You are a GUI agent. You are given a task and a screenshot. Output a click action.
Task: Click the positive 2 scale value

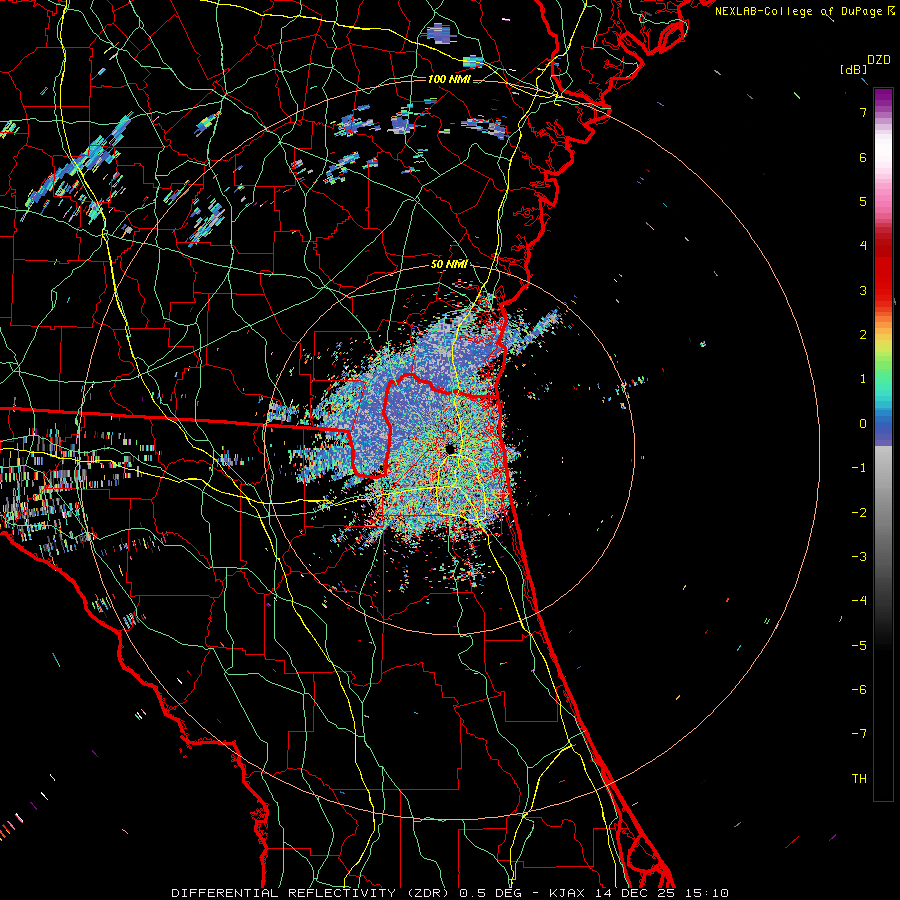[x=863, y=335]
